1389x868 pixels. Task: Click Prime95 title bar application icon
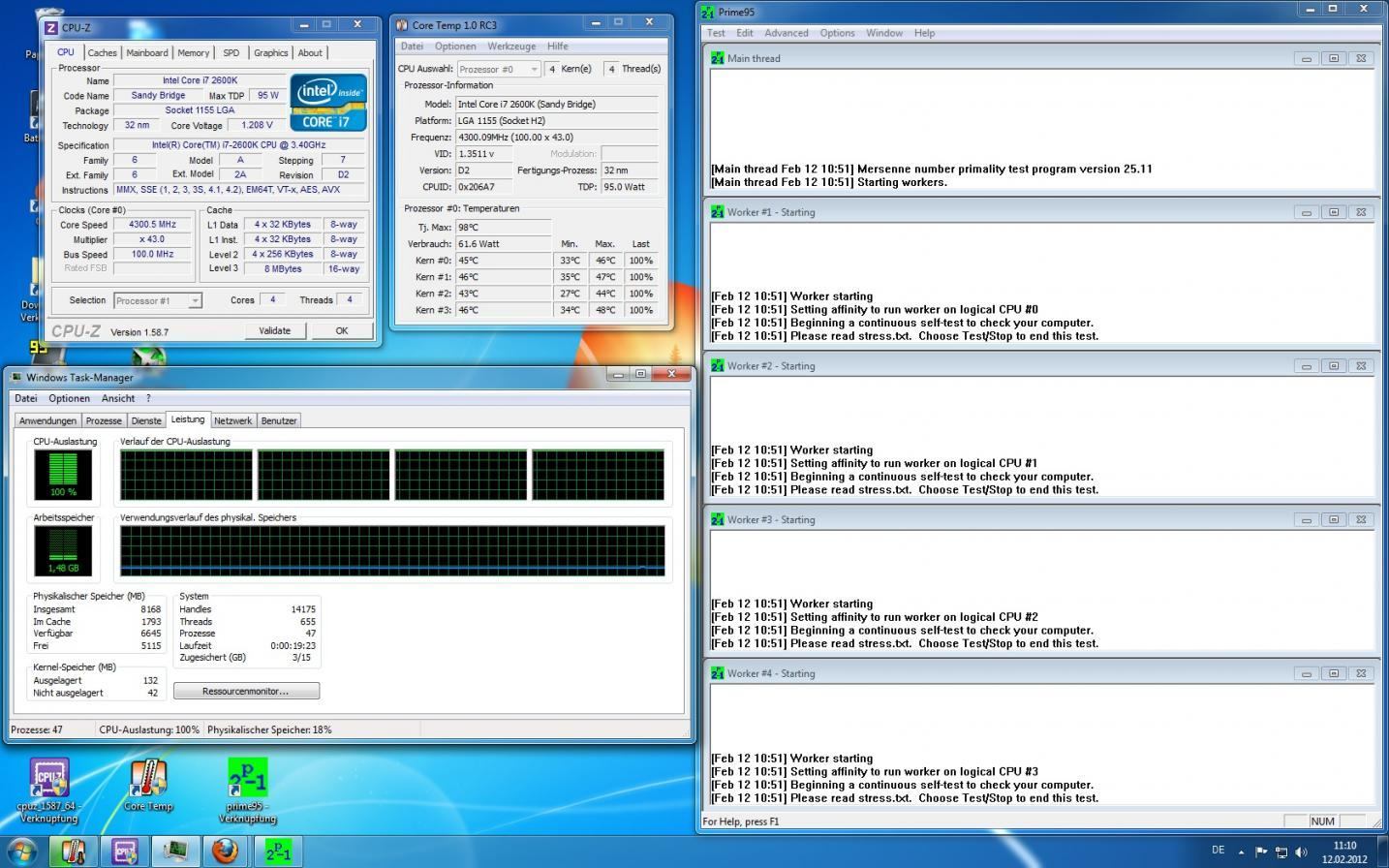tap(708, 12)
